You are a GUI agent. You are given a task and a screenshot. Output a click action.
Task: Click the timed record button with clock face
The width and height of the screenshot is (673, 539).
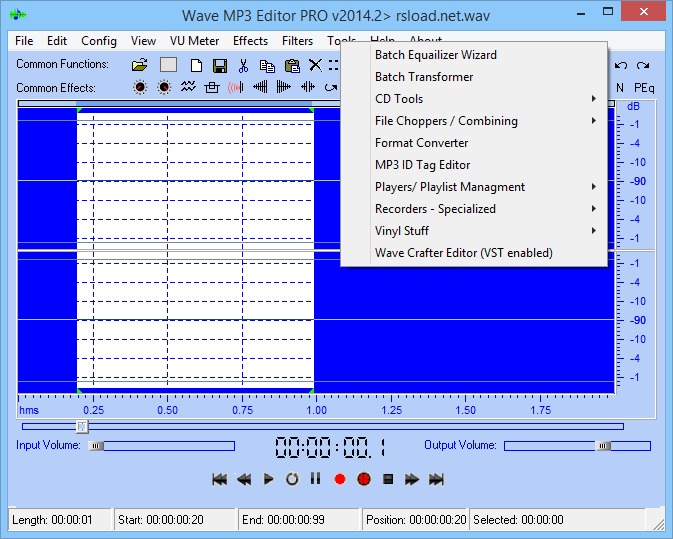[x=364, y=479]
